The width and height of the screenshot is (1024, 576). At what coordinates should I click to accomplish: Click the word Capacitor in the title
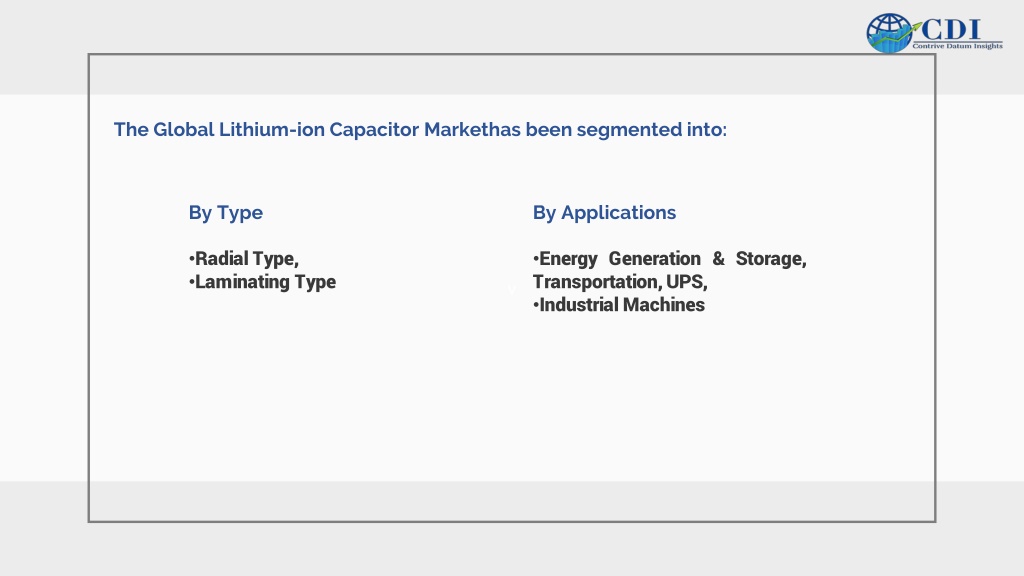(x=374, y=129)
